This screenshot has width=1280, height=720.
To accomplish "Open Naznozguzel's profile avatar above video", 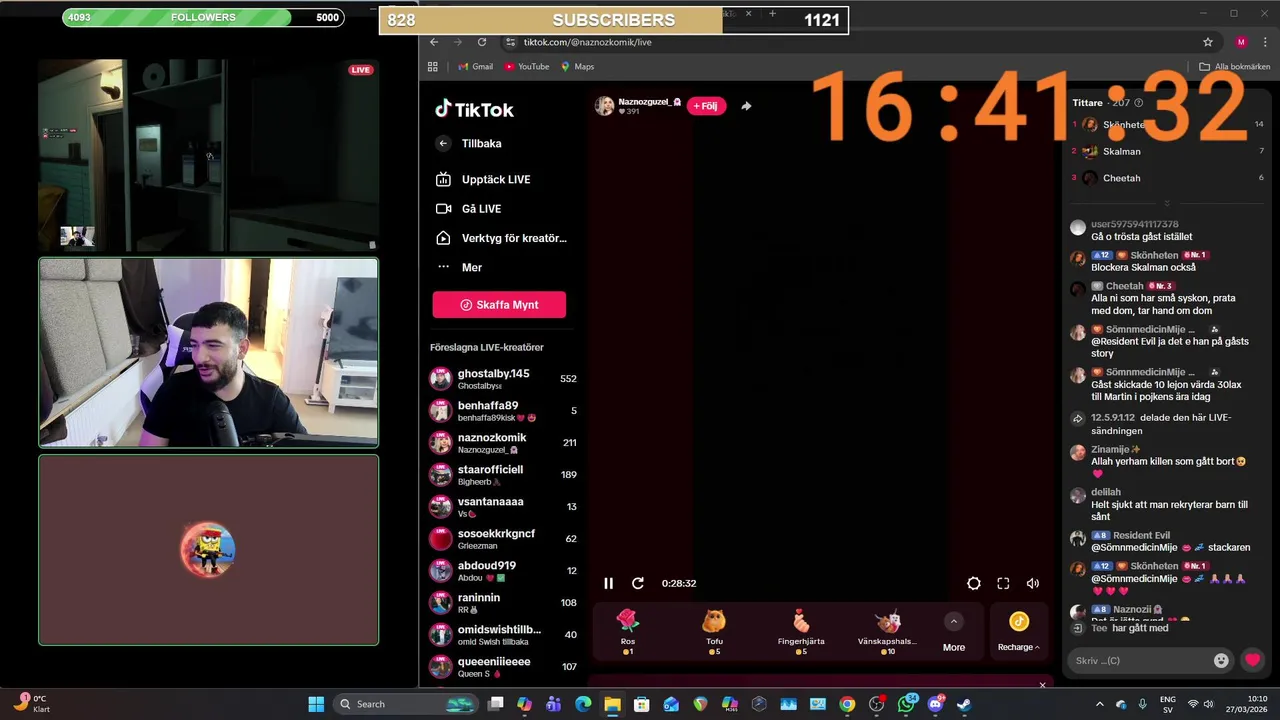I will (x=604, y=106).
